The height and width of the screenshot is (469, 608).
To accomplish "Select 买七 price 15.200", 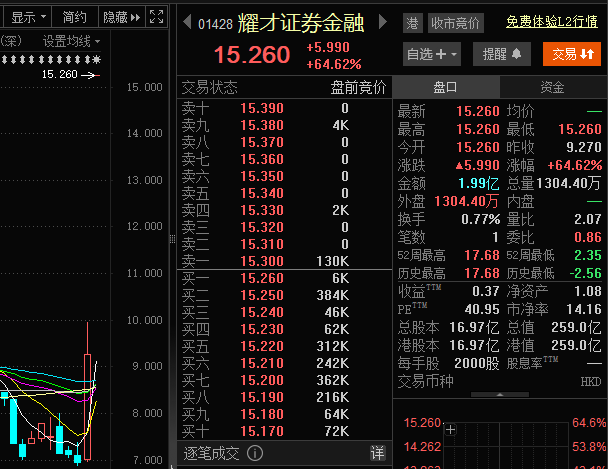I will click(262, 380).
